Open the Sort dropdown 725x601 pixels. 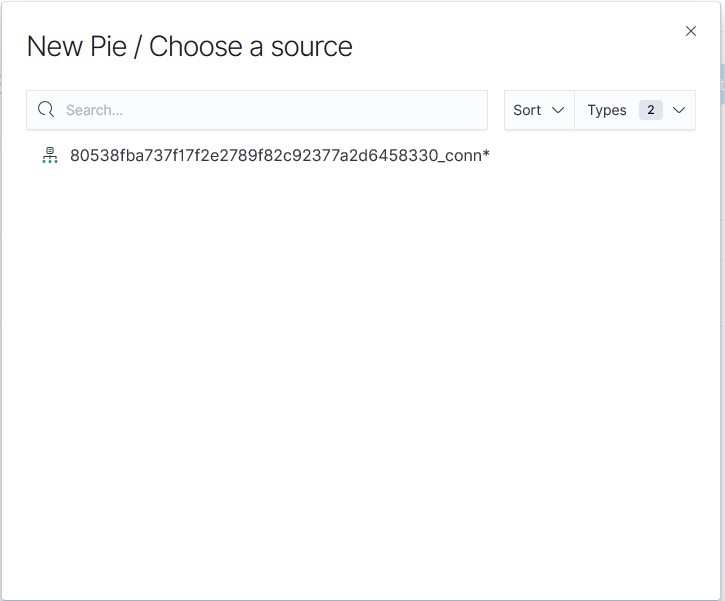pyautogui.click(x=539, y=110)
